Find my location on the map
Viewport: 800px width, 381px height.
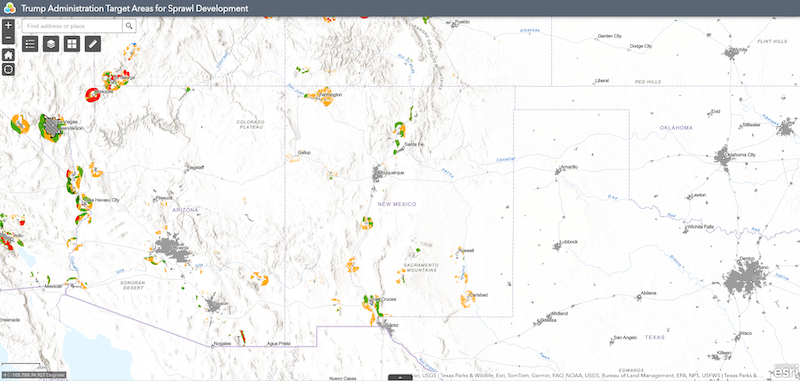pyautogui.click(x=8, y=69)
